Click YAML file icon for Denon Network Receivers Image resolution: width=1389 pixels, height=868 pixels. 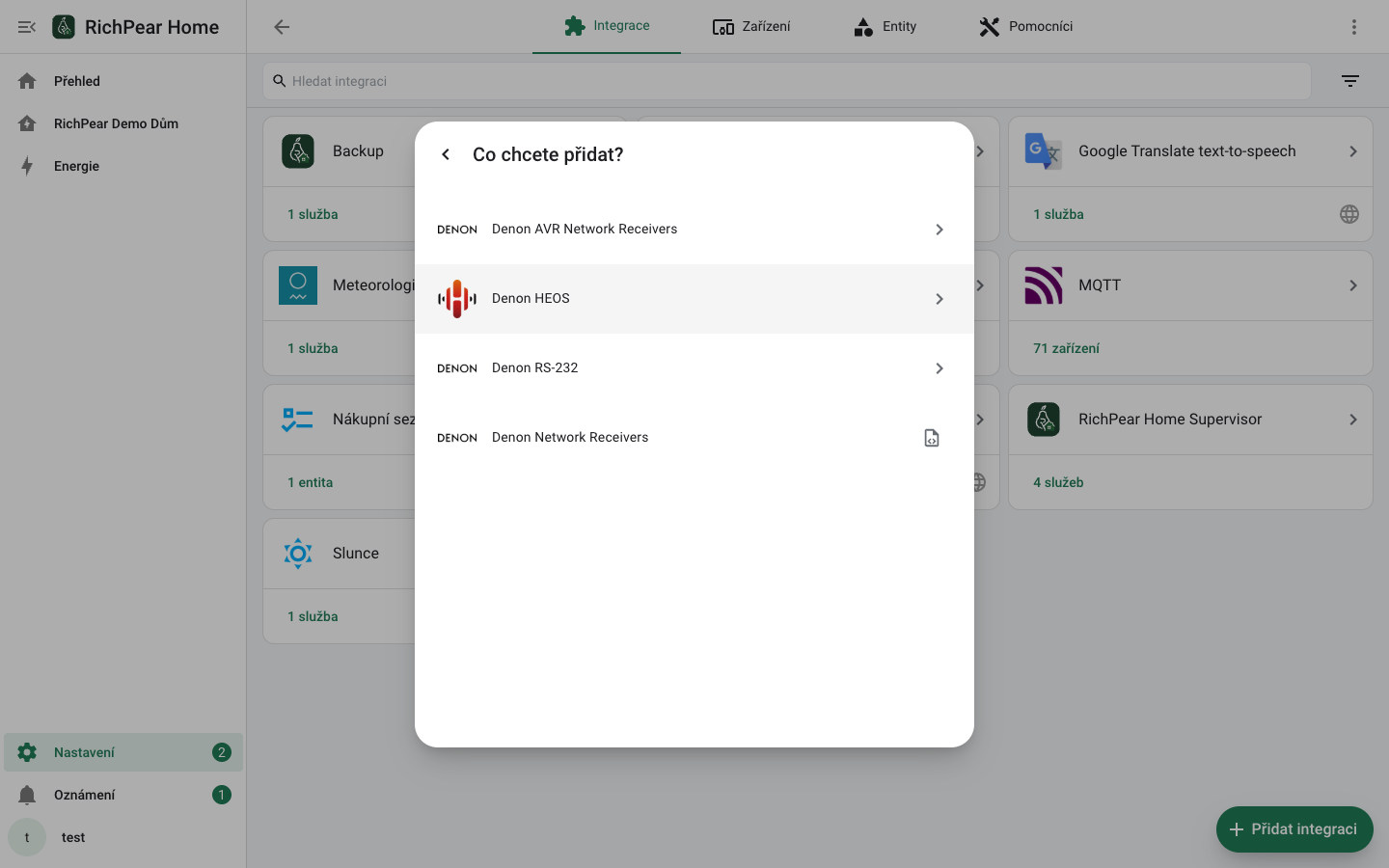click(x=932, y=438)
